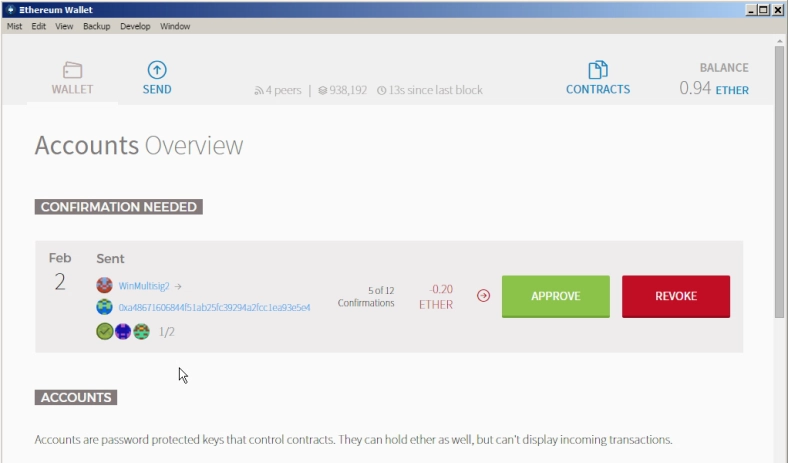Viewport: 788px width, 463px height.
Task: Open the Mist menu
Action: (14, 26)
